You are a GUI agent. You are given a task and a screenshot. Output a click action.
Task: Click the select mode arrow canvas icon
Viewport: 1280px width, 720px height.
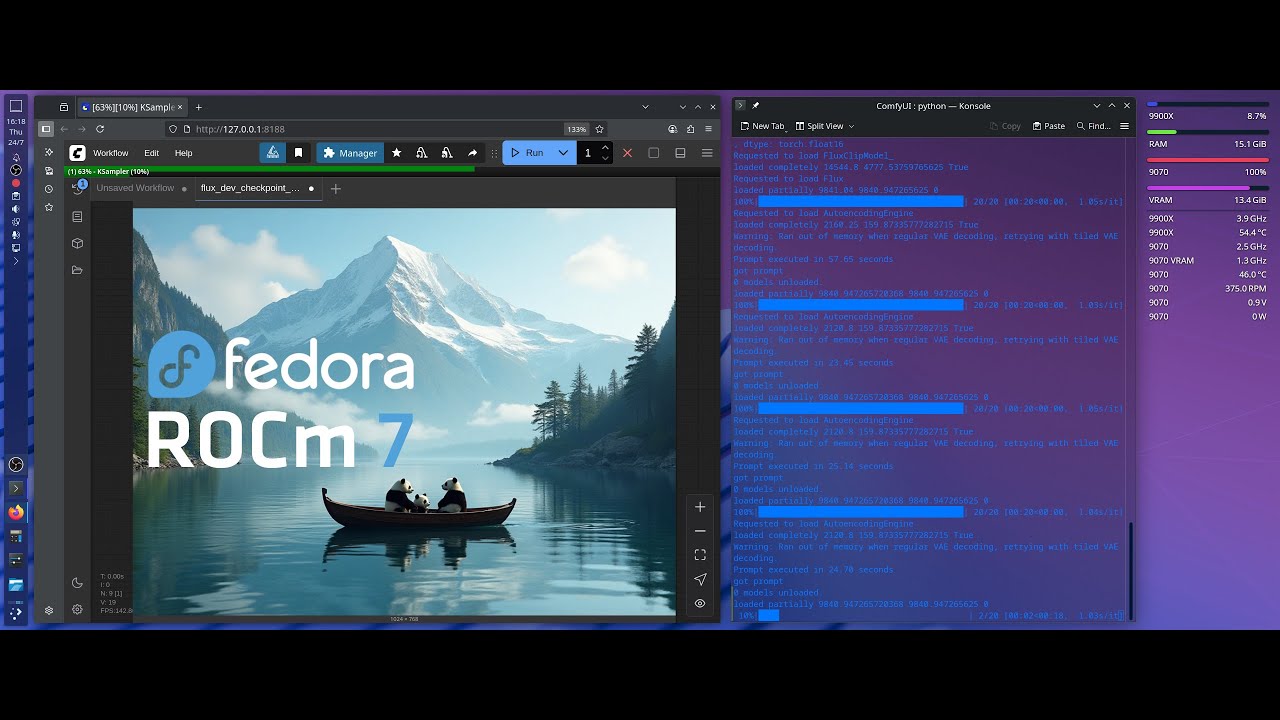click(700, 579)
